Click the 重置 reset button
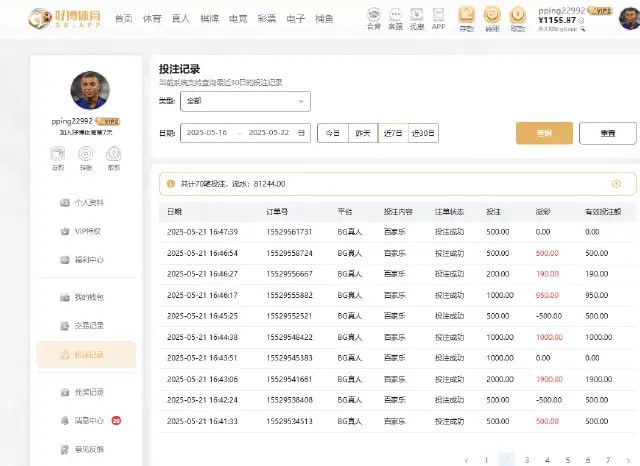 point(607,133)
